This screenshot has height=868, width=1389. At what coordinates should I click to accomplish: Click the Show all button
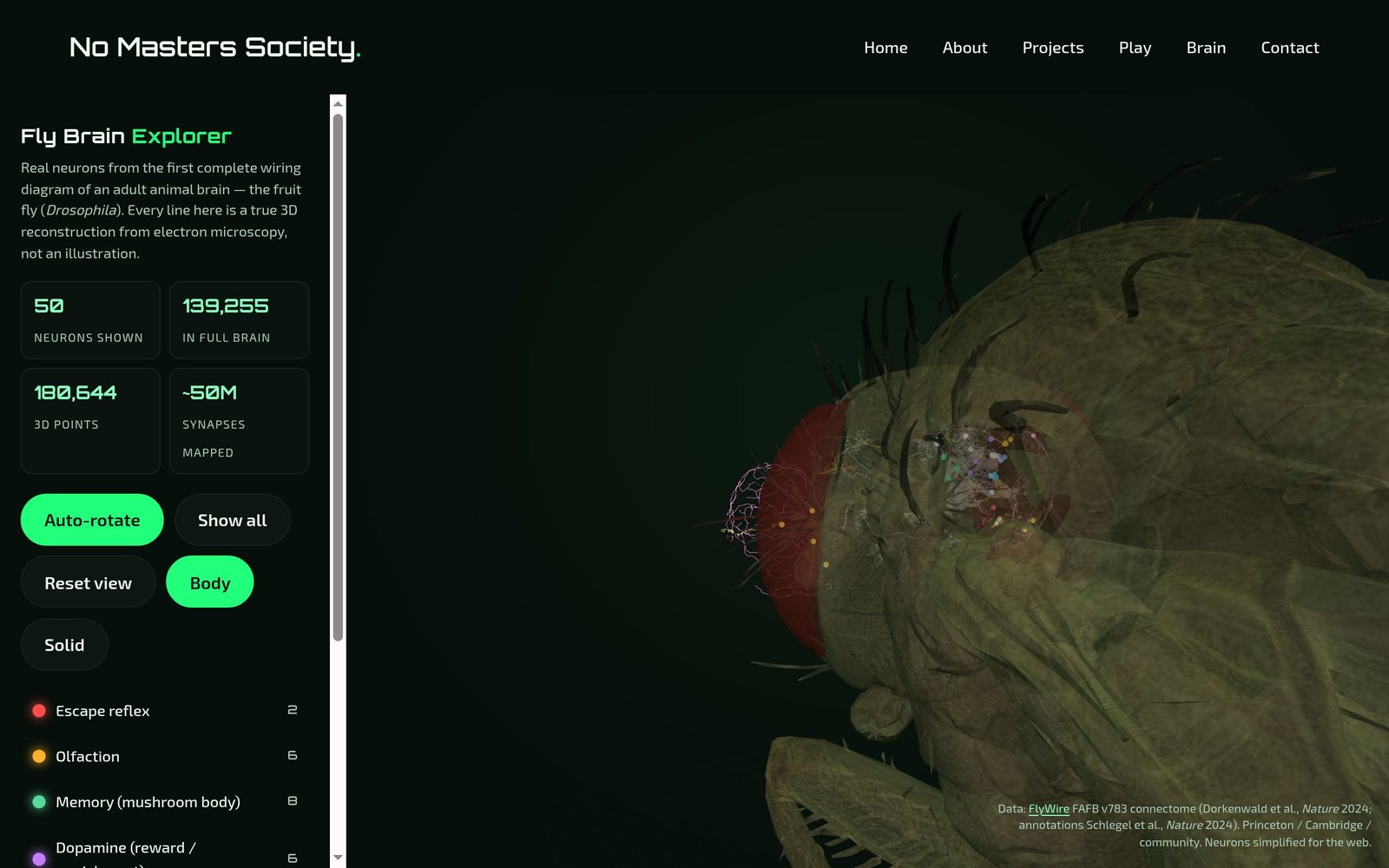point(232,520)
